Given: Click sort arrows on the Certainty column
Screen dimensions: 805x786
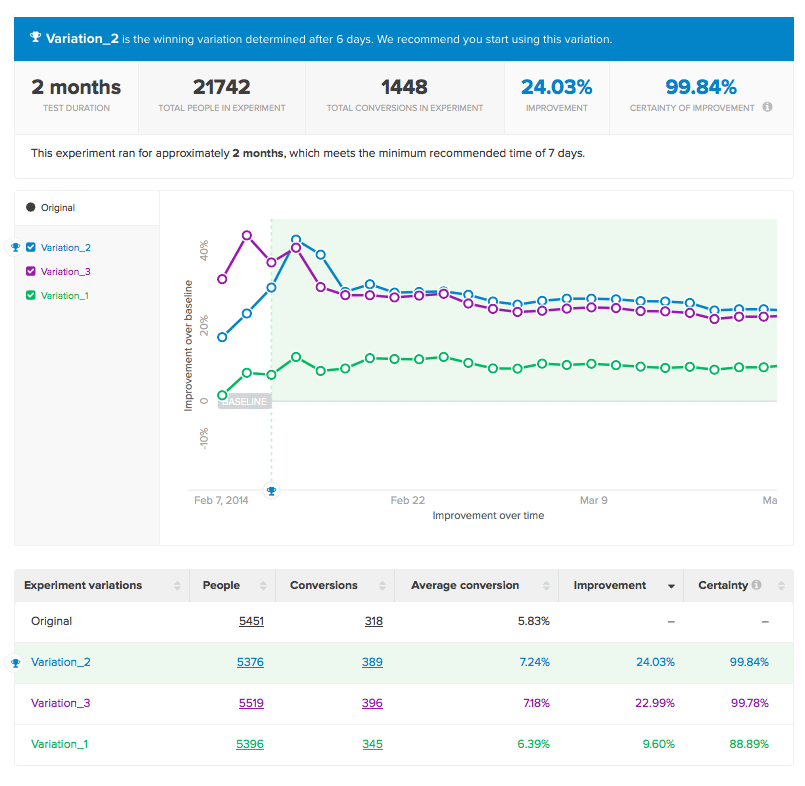Looking at the screenshot, I should click(776, 586).
